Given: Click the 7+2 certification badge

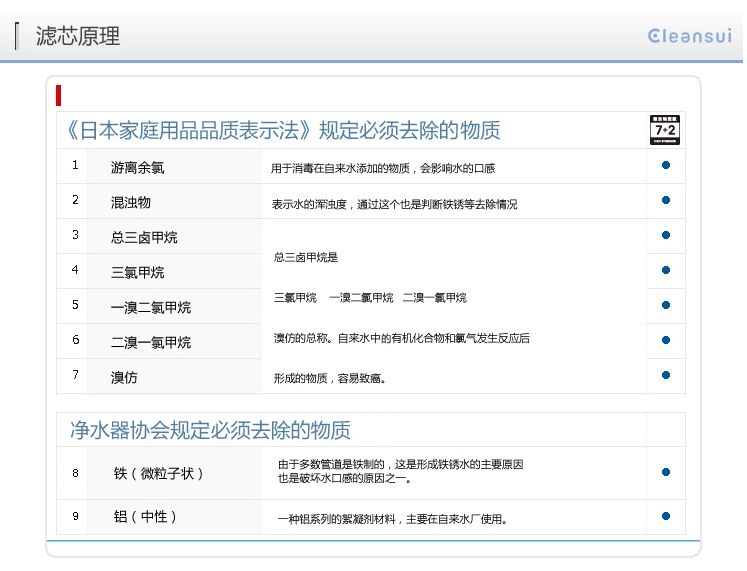Looking at the screenshot, I should (x=665, y=130).
